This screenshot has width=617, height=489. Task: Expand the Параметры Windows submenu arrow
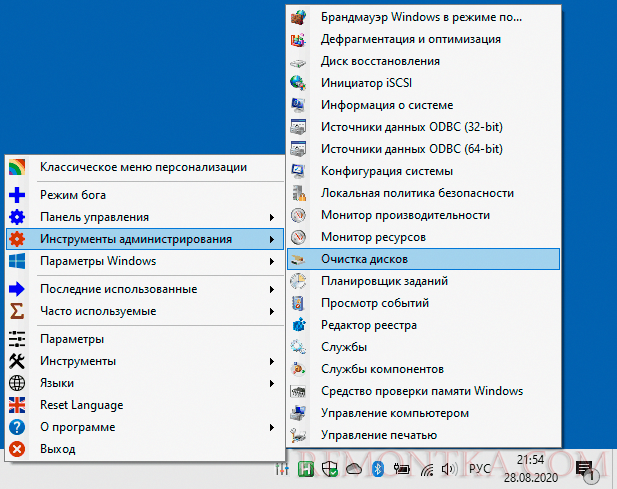[x=272, y=261]
